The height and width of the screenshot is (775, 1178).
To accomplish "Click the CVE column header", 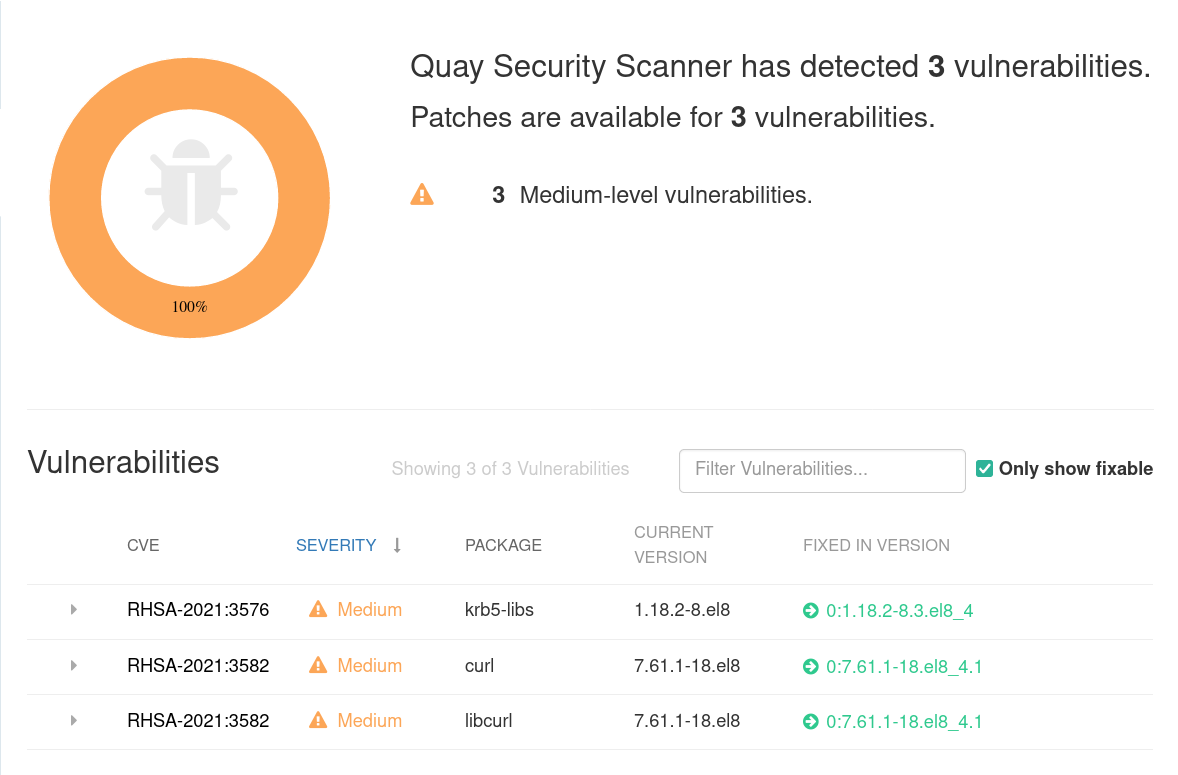I will 143,545.
